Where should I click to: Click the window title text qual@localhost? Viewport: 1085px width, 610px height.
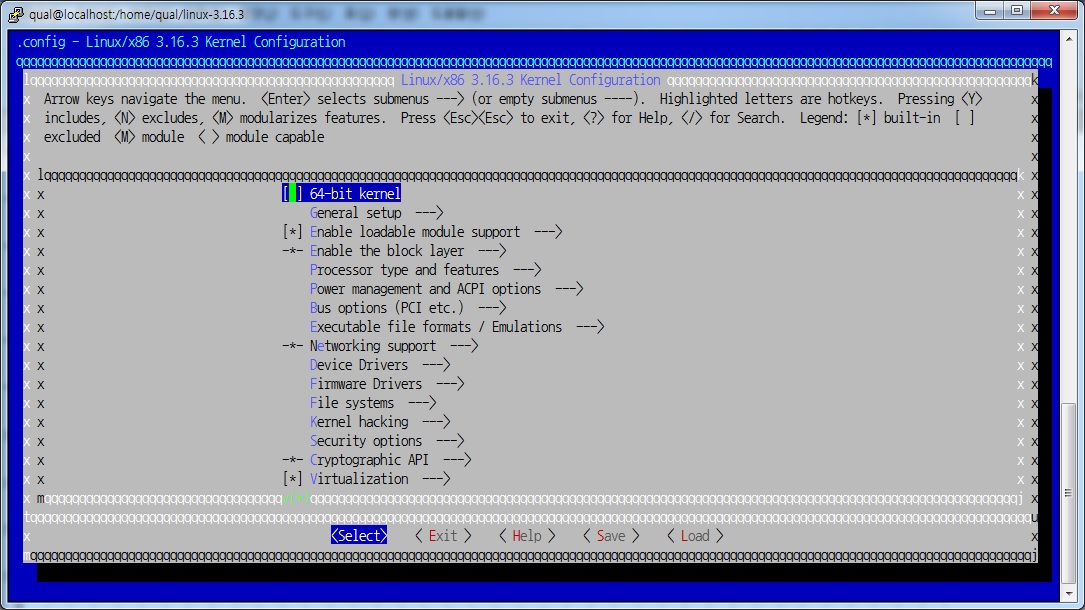pos(136,15)
